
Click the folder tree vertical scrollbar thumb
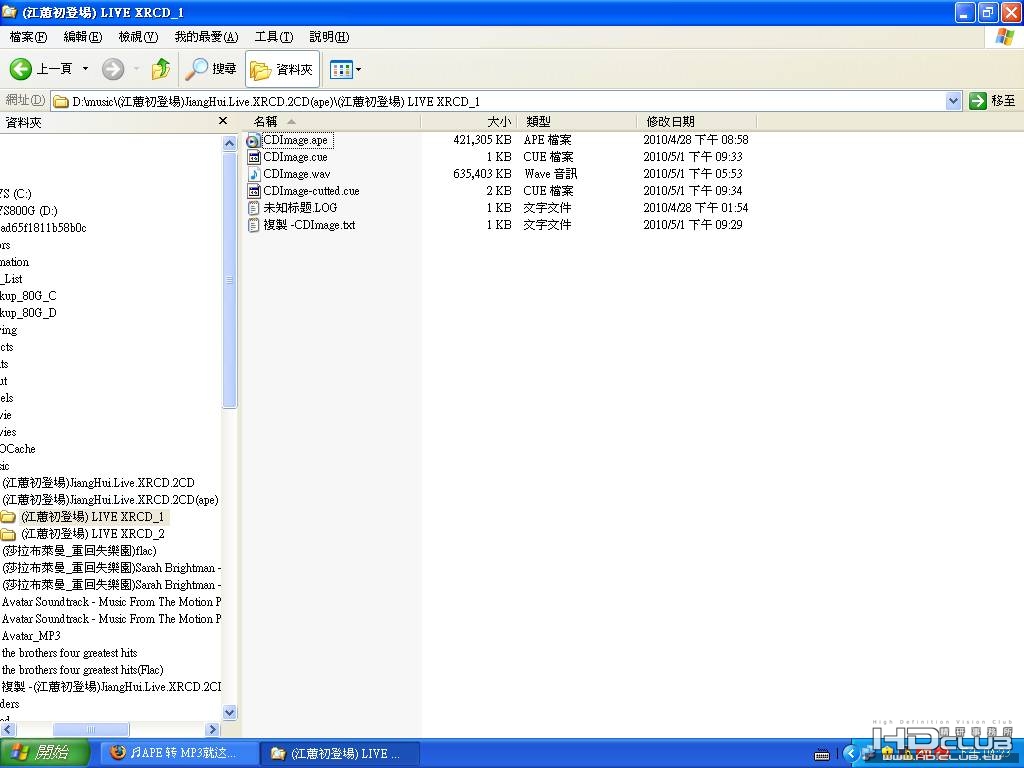click(229, 280)
